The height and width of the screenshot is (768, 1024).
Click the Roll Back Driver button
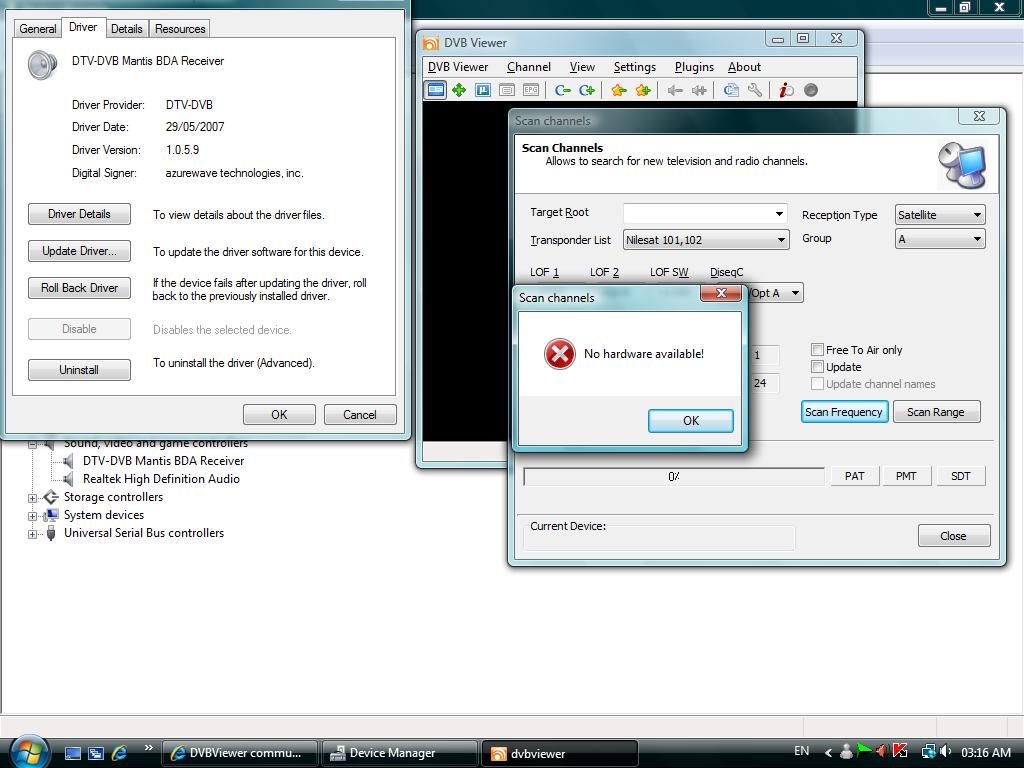coord(79,288)
